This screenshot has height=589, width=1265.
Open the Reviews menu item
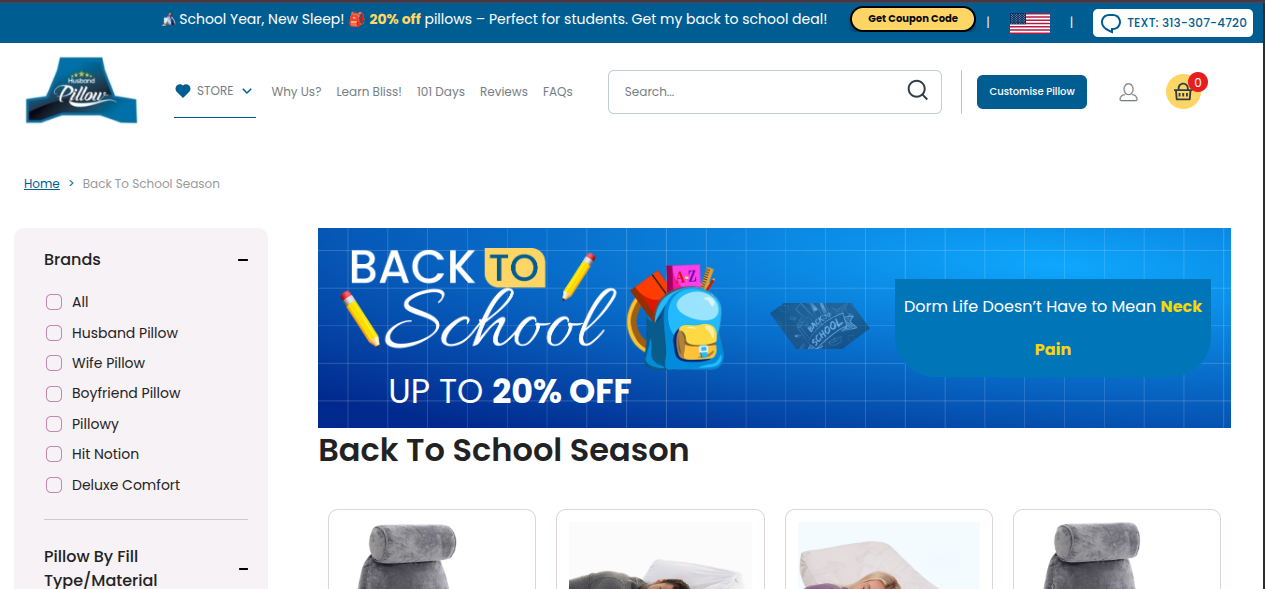tap(503, 92)
